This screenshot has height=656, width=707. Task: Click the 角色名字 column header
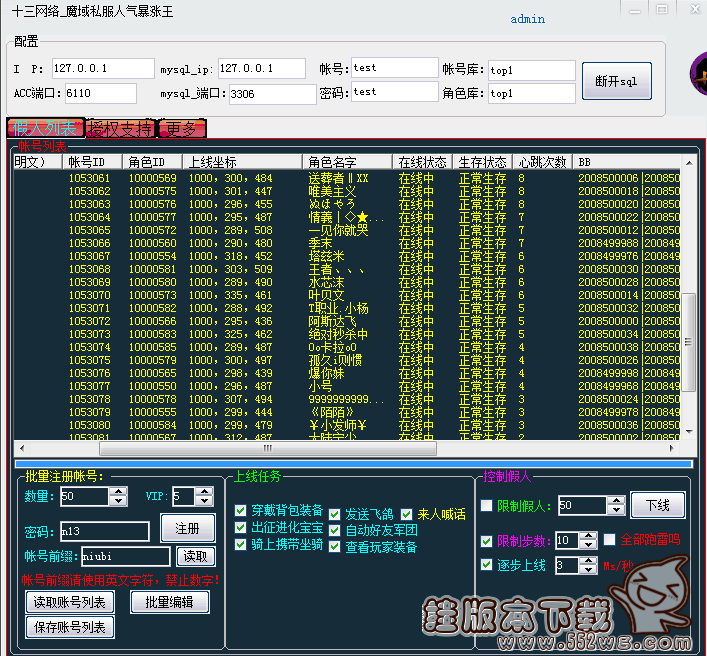click(347, 162)
